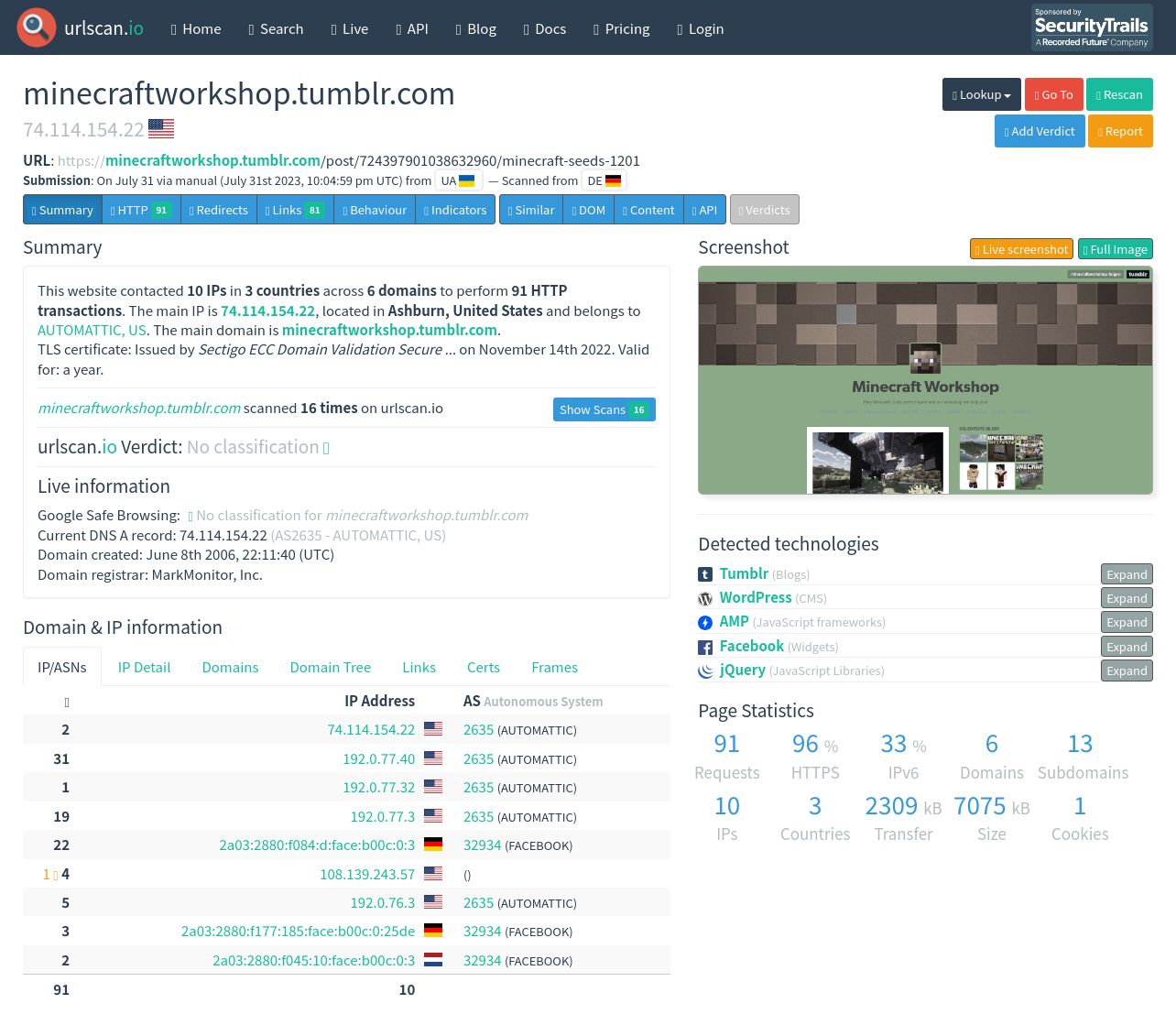
Task: Click the Netherlands flag in 2a03:2880:f045 row
Action: click(433, 960)
